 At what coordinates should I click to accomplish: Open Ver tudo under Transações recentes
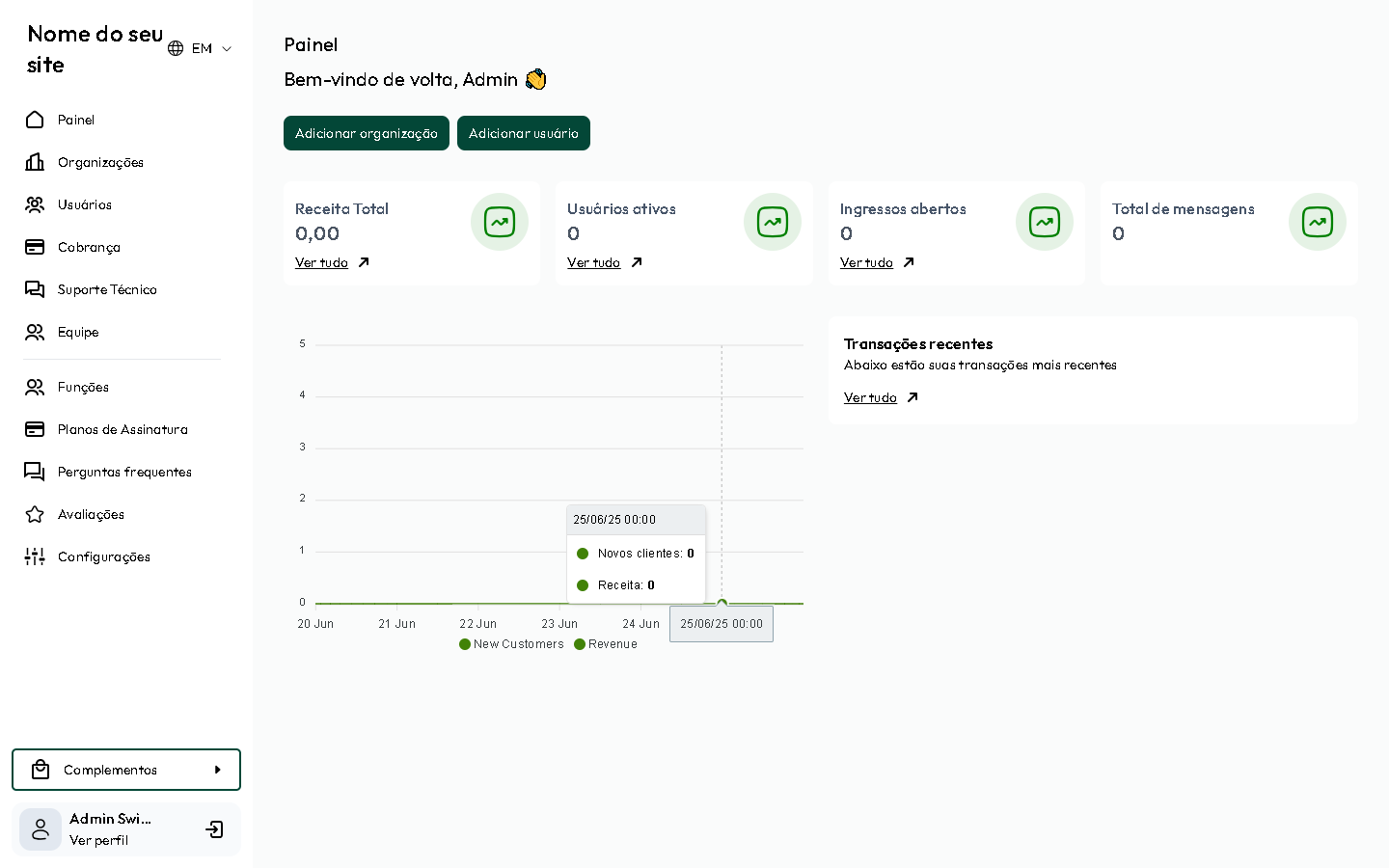click(x=870, y=397)
